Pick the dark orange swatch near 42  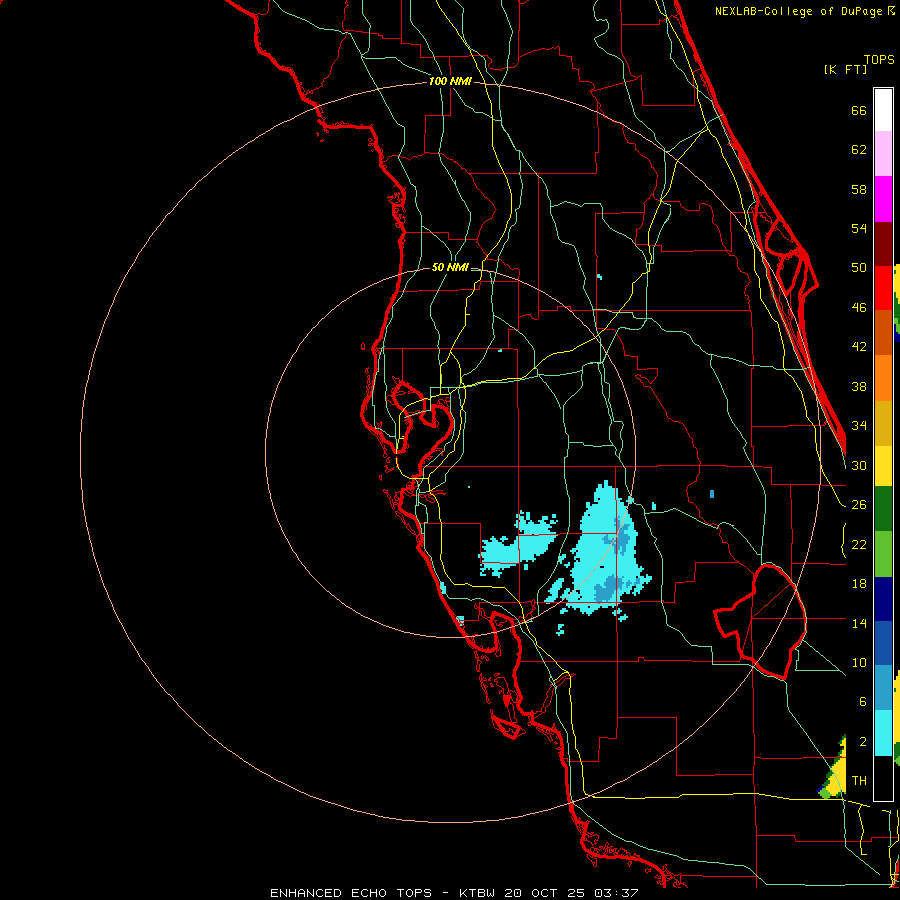[x=883, y=332]
